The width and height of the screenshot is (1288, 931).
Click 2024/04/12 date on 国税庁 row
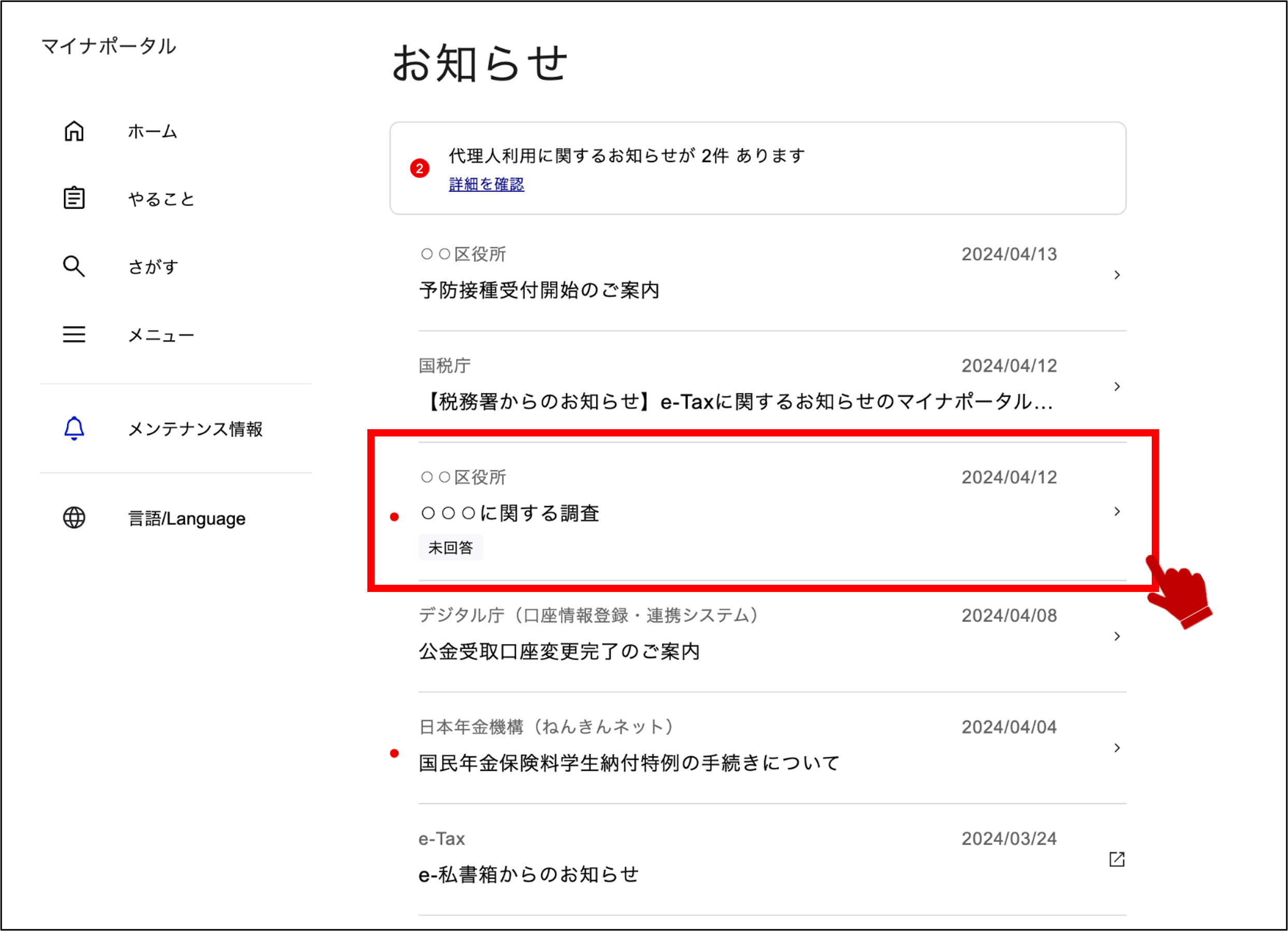coord(1009,366)
